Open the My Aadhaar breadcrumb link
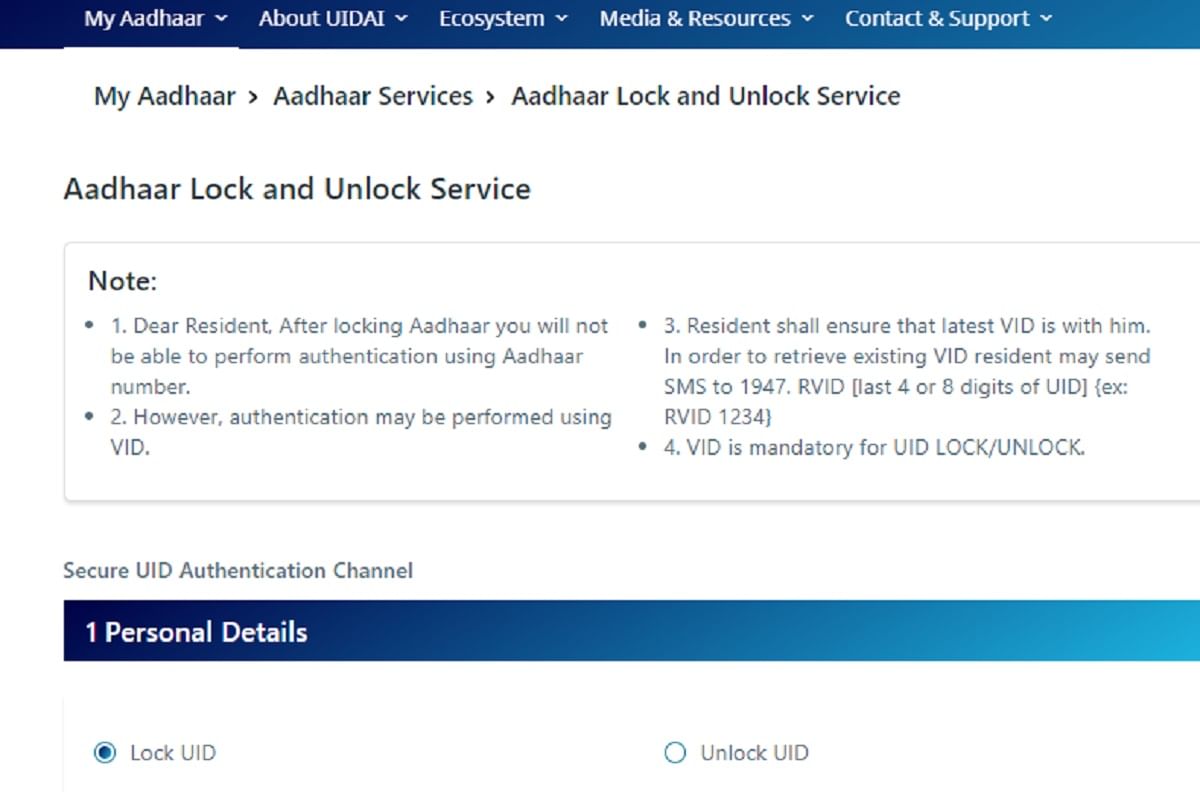 pos(164,96)
